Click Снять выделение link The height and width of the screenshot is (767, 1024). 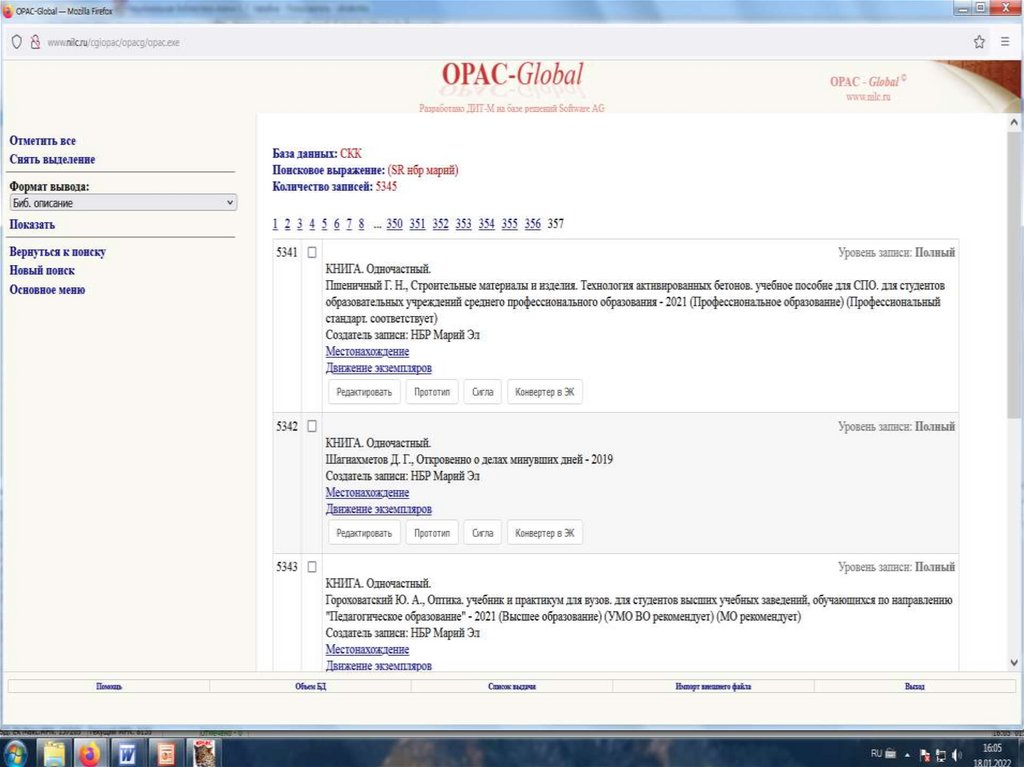(x=52, y=159)
